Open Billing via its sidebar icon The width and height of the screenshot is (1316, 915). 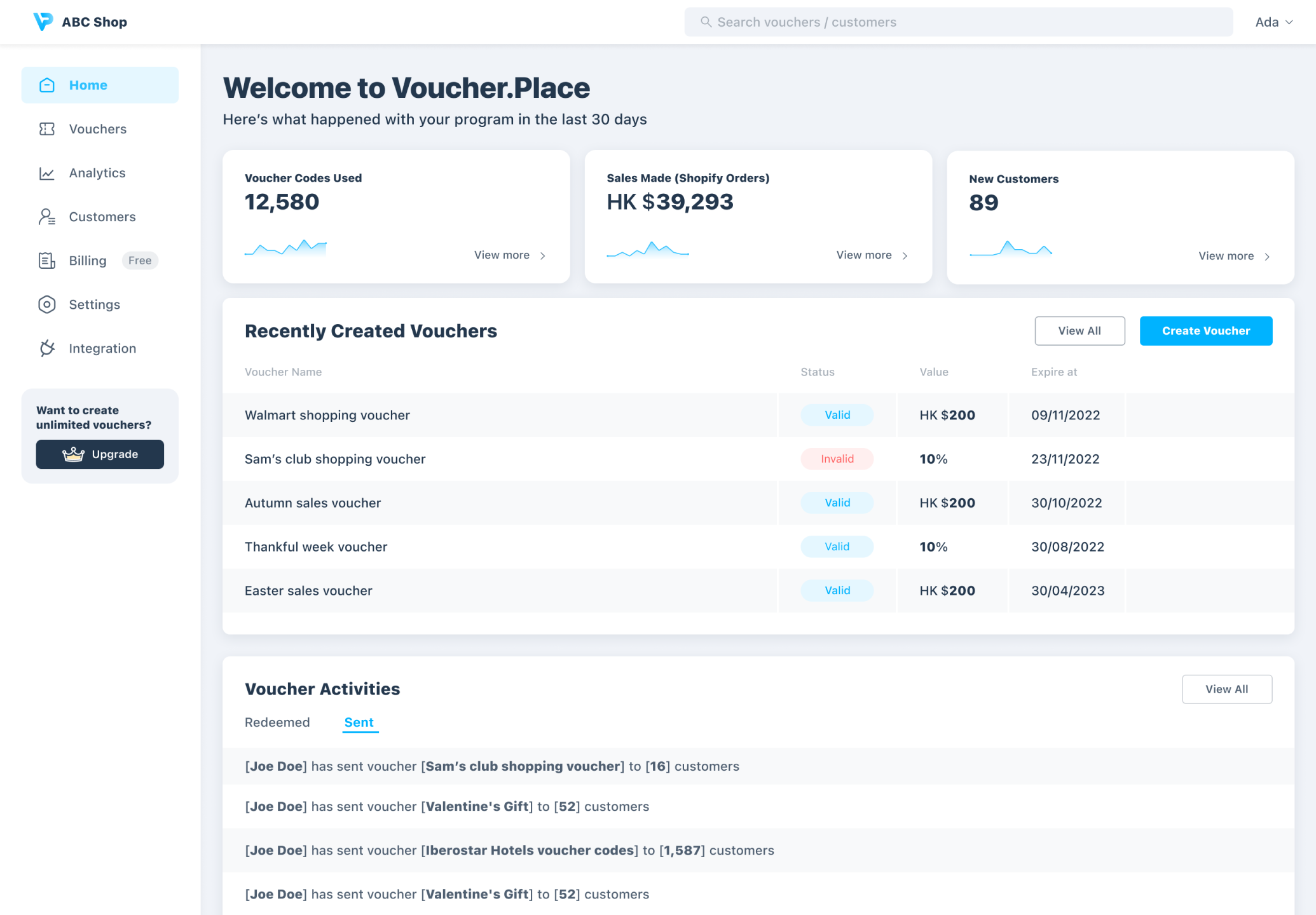pyautogui.click(x=47, y=261)
